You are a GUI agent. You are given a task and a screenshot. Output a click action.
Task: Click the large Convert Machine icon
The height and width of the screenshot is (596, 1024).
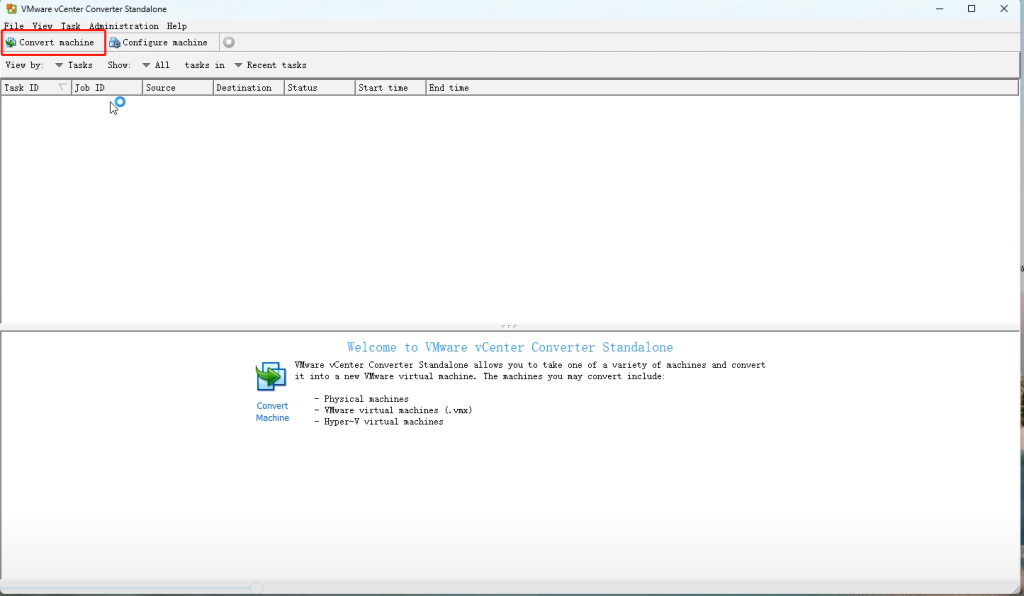(271, 377)
